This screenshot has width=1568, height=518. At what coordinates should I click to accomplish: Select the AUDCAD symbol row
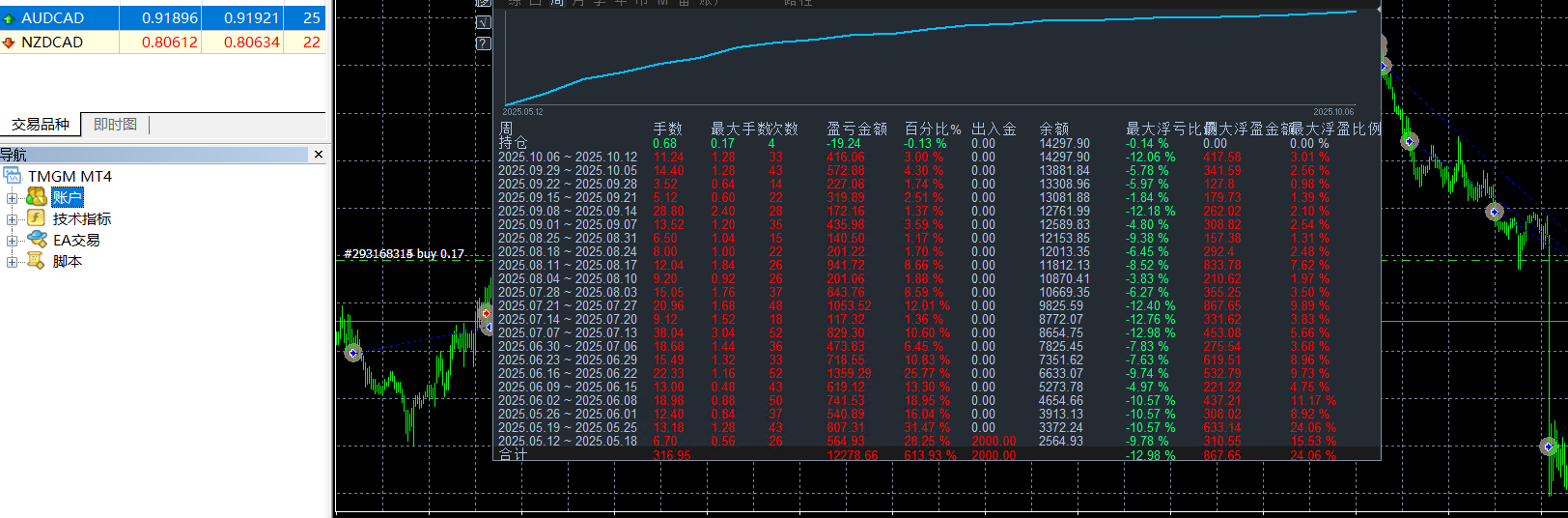163,18
